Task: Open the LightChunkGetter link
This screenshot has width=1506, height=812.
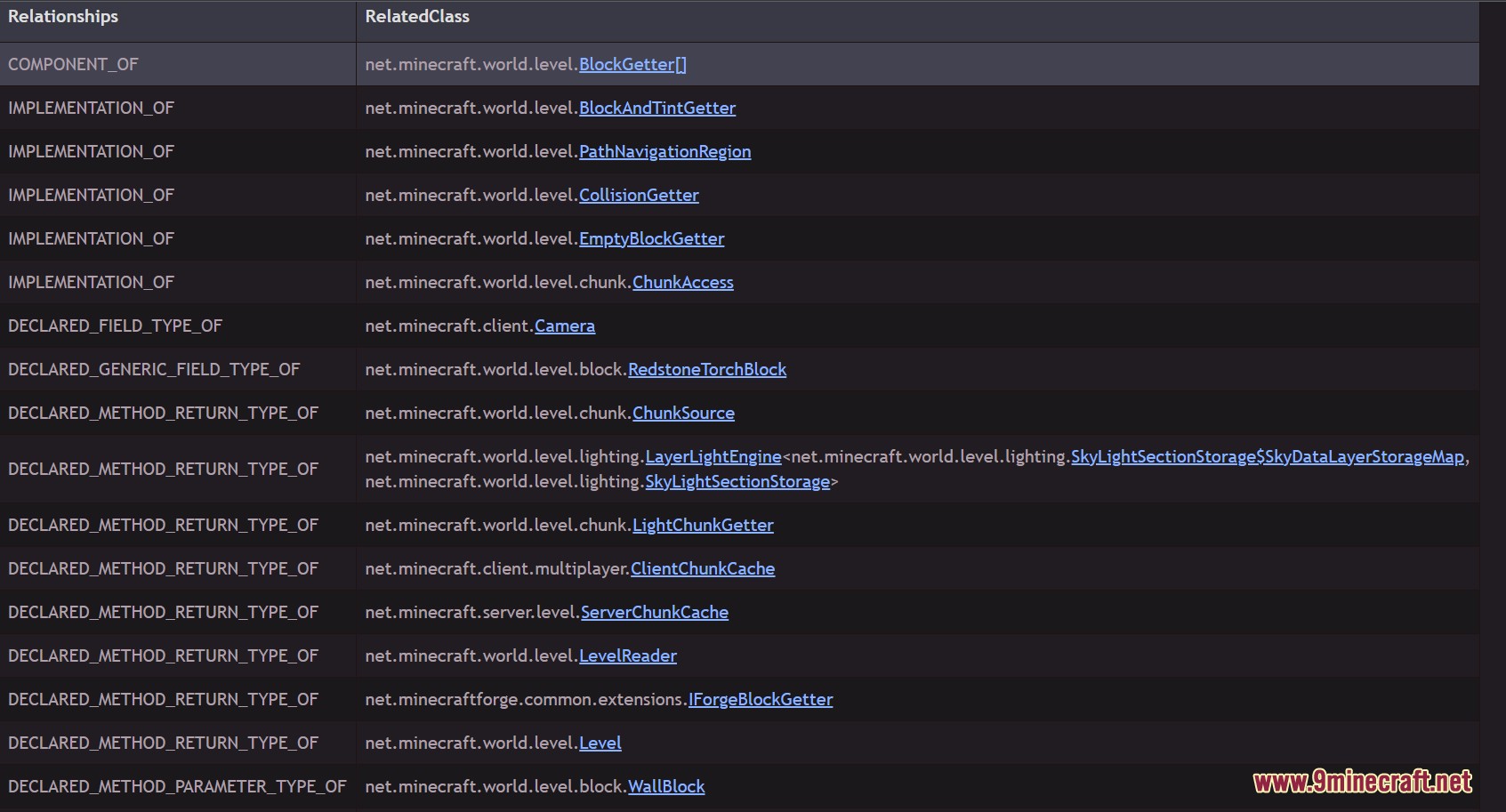Action: [x=703, y=525]
